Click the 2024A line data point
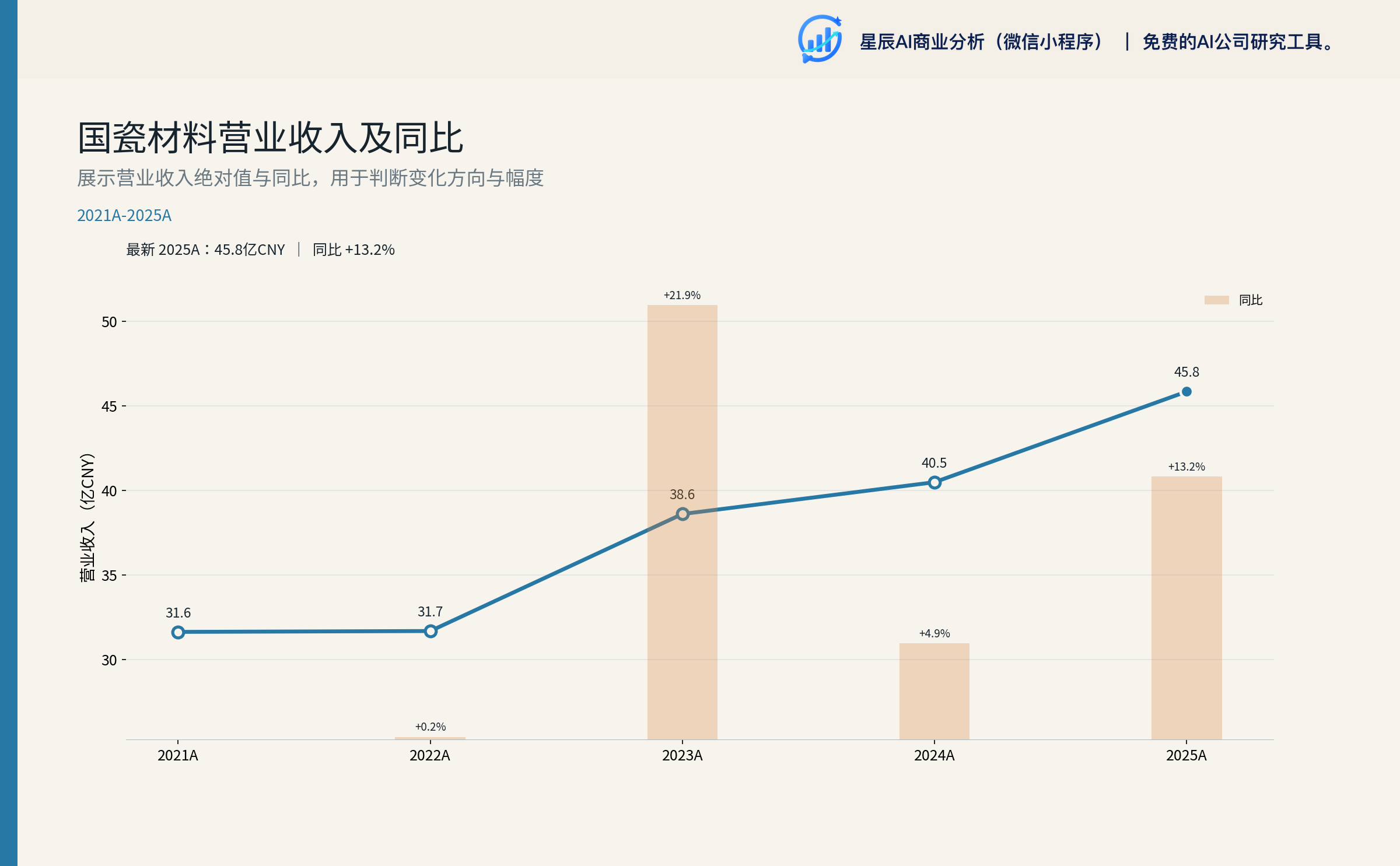The image size is (1400, 866). point(935,482)
